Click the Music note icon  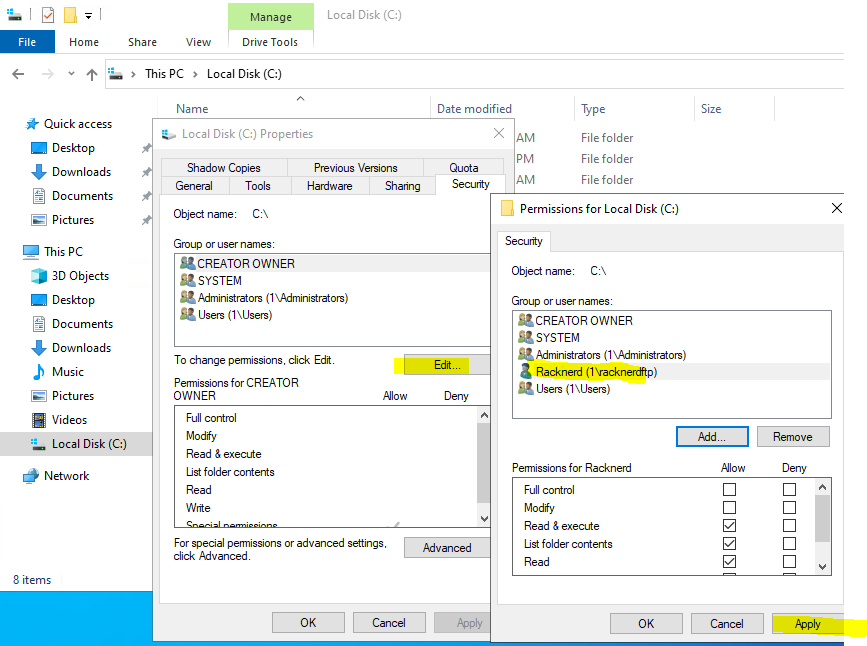click(39, 372)
